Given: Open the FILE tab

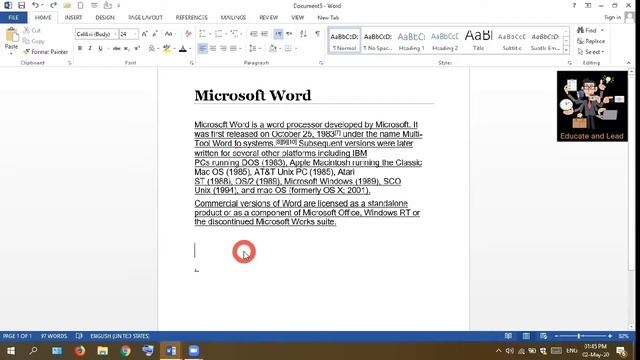Looking at the screenshot, I should 13,18.
